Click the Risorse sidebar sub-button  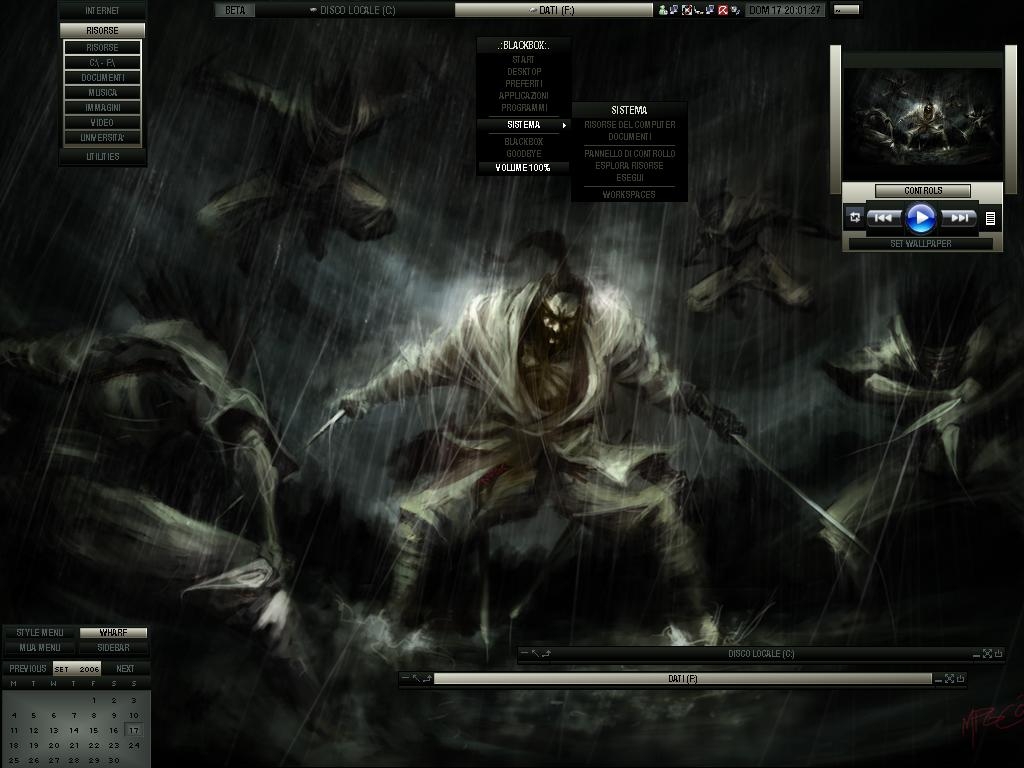(x=103, y=48)
